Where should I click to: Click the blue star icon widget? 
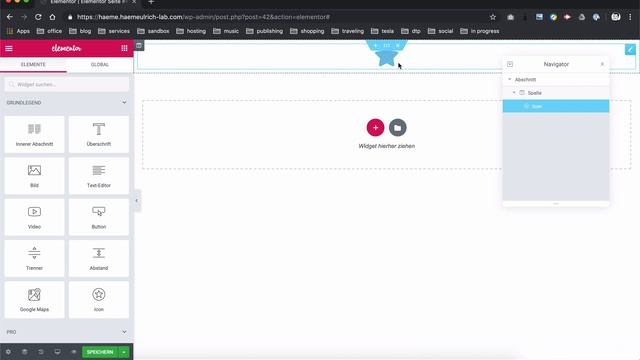(x=386, y=58)
